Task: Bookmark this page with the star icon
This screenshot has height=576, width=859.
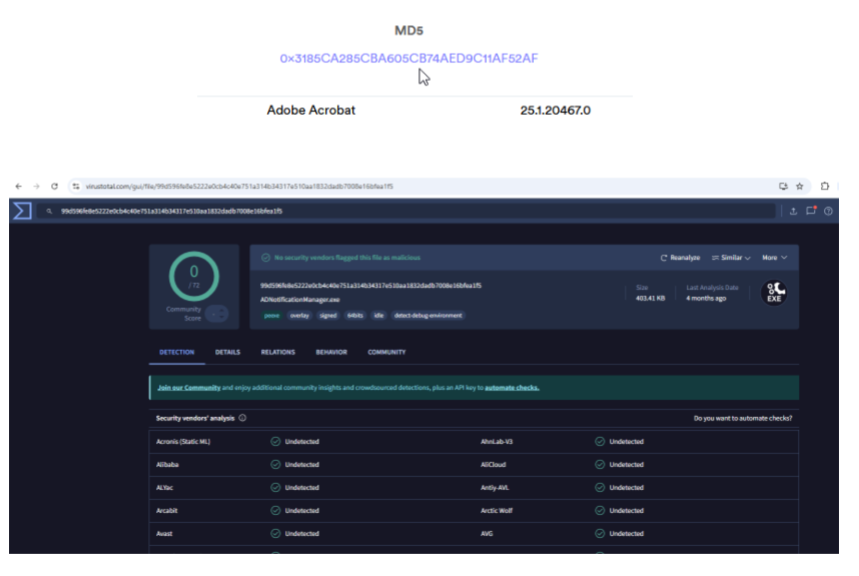Action: click(799, 186)
